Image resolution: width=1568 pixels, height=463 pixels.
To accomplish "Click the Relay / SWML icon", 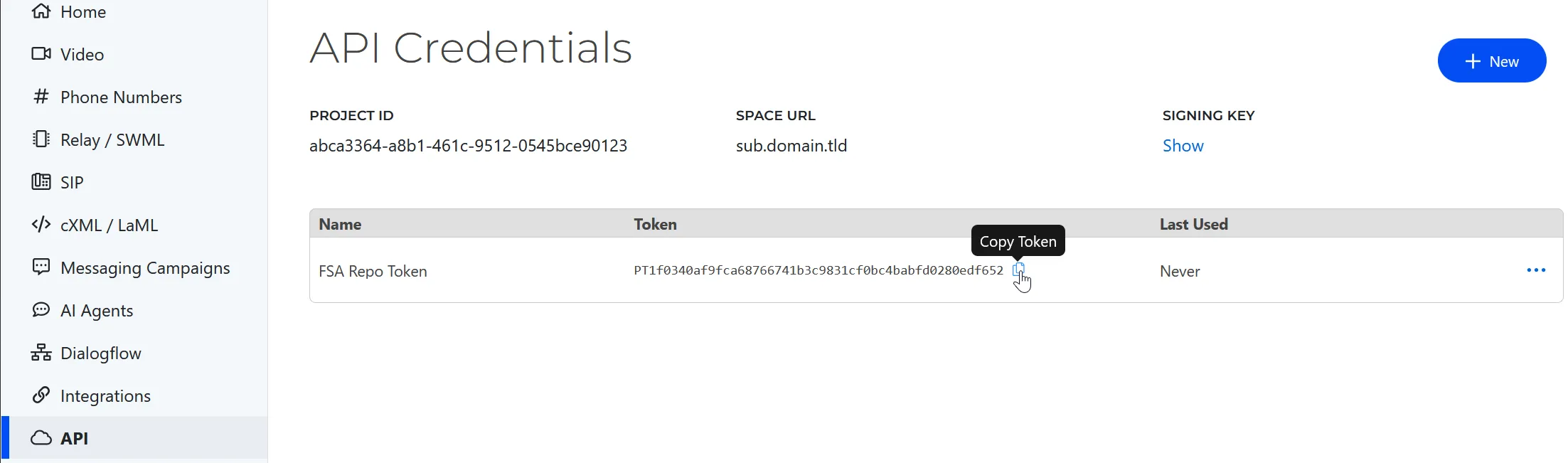I will pyautogui.click(x=41, y=139).
